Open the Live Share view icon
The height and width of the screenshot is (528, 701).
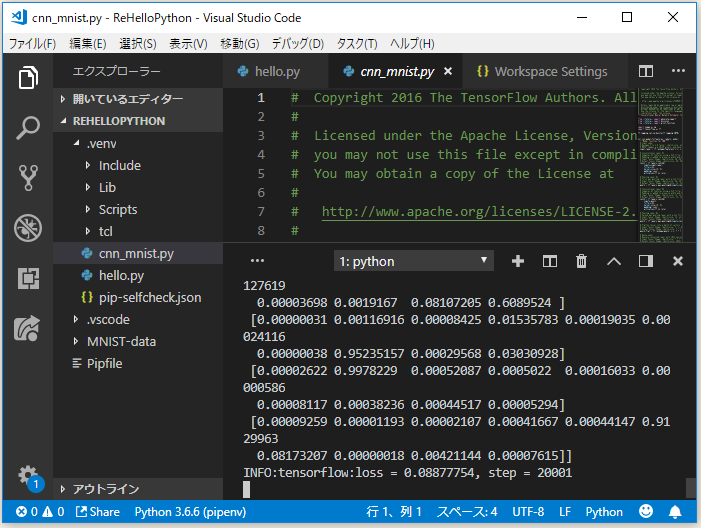click(x=28, y=329)
